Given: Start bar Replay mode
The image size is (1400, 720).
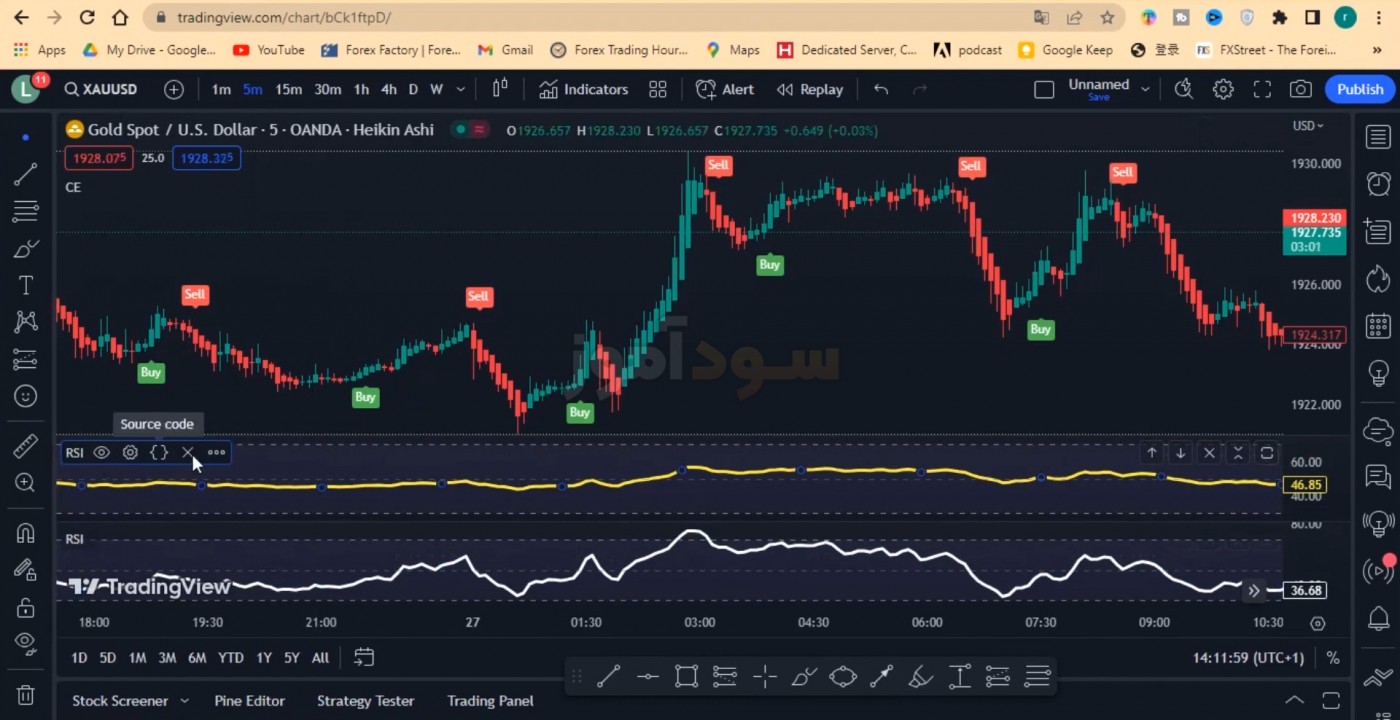Looking at the screenshot, I should point(810,89).
